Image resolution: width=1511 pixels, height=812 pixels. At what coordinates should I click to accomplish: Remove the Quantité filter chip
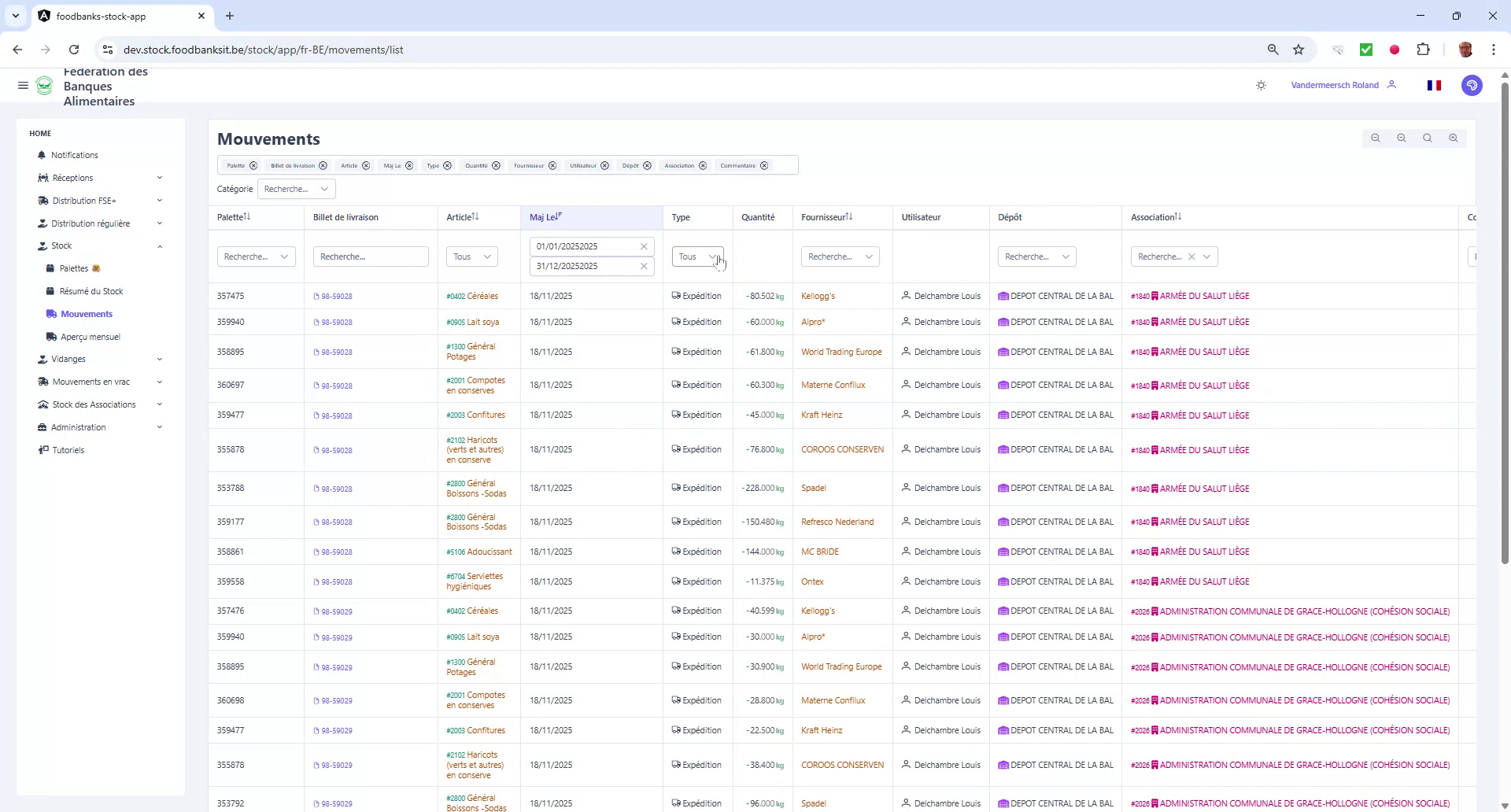tap(495, 165)
